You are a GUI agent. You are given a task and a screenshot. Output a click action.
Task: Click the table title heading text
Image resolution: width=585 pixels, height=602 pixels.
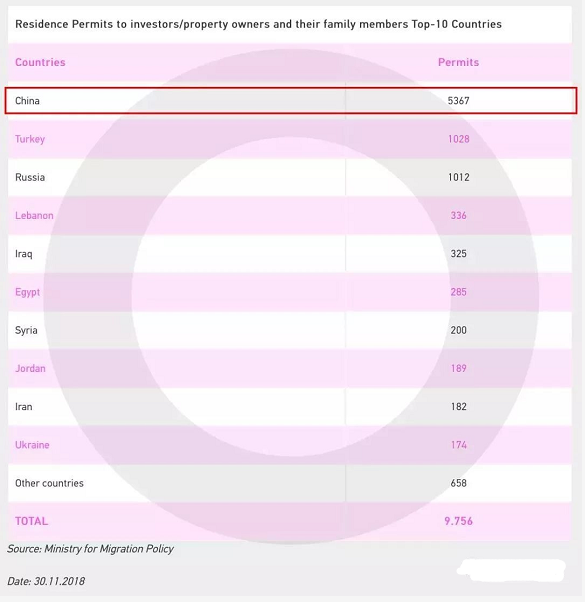tap(258, 24)
